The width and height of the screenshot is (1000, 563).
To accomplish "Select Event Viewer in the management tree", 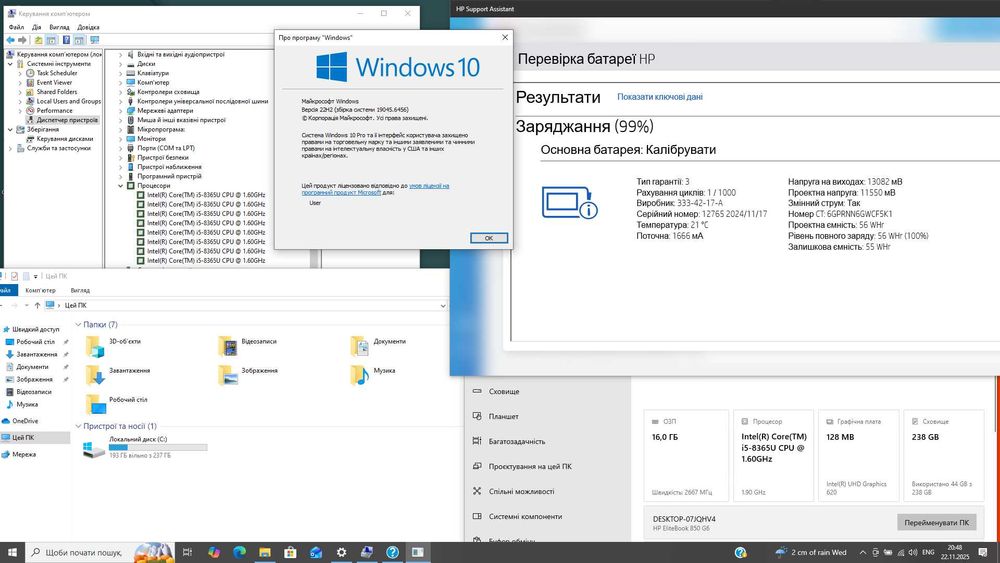I will [54, 82].
